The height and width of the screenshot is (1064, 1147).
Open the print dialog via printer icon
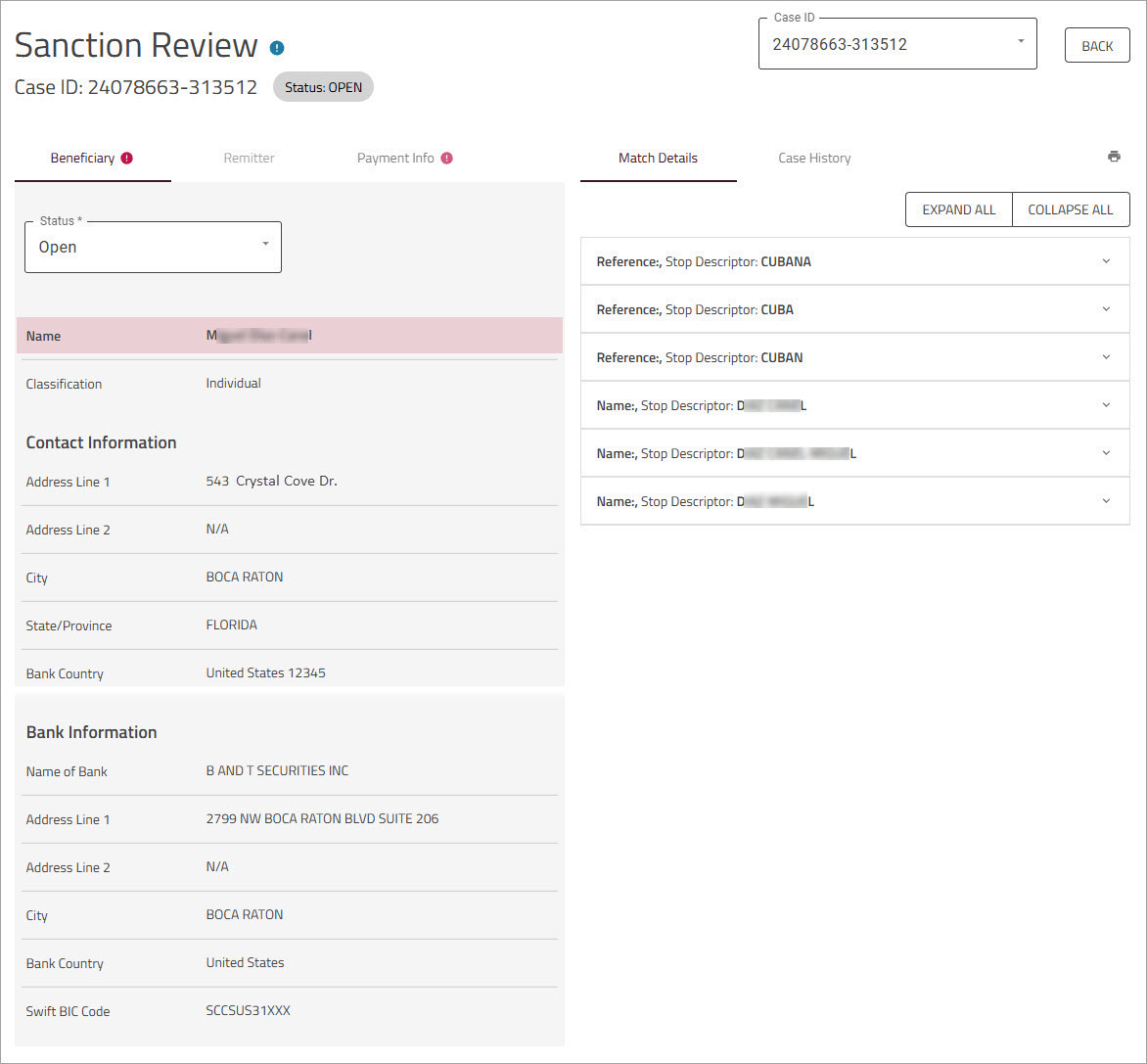[1114, 157]
